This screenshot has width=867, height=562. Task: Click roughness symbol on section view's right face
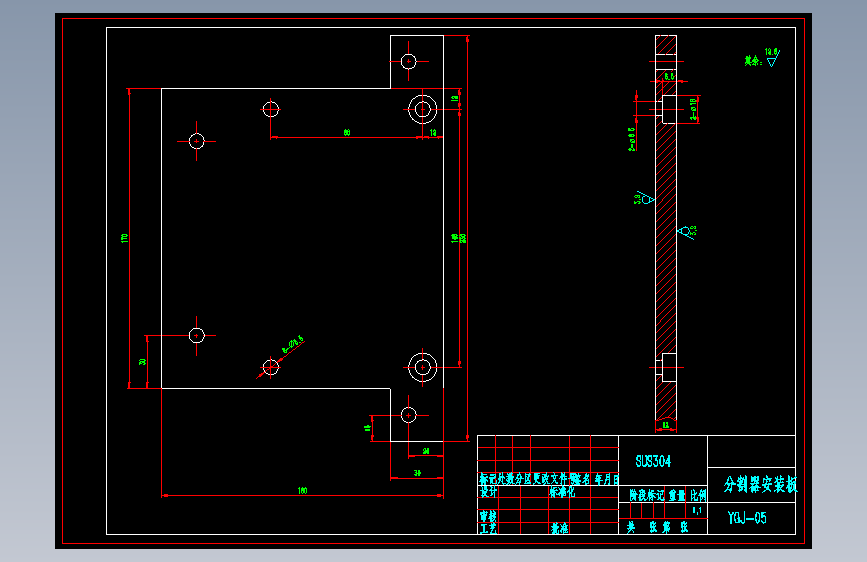click(687, 231)
